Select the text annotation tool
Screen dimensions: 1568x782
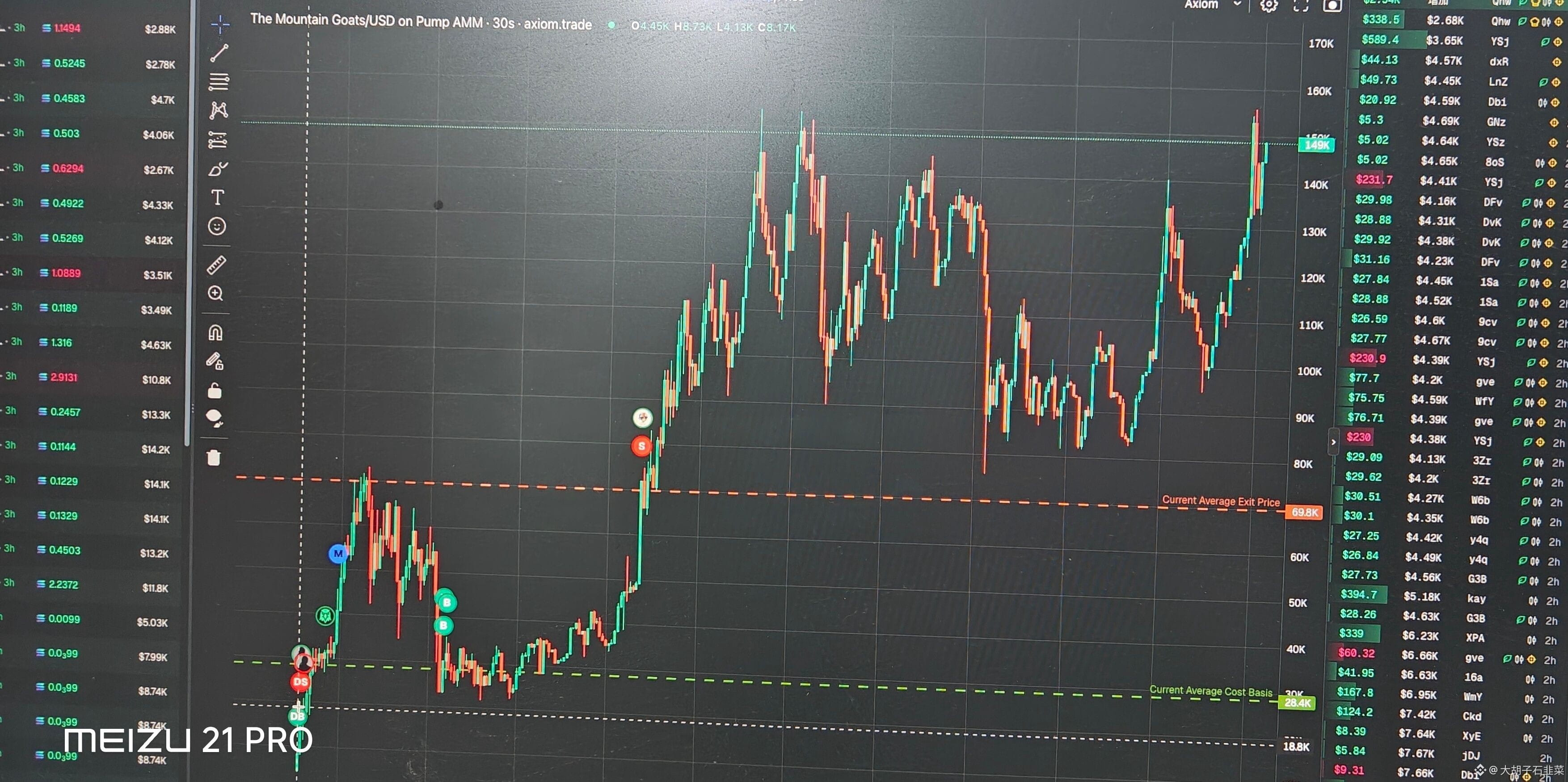pyautogui.click(x=217, y=197)
